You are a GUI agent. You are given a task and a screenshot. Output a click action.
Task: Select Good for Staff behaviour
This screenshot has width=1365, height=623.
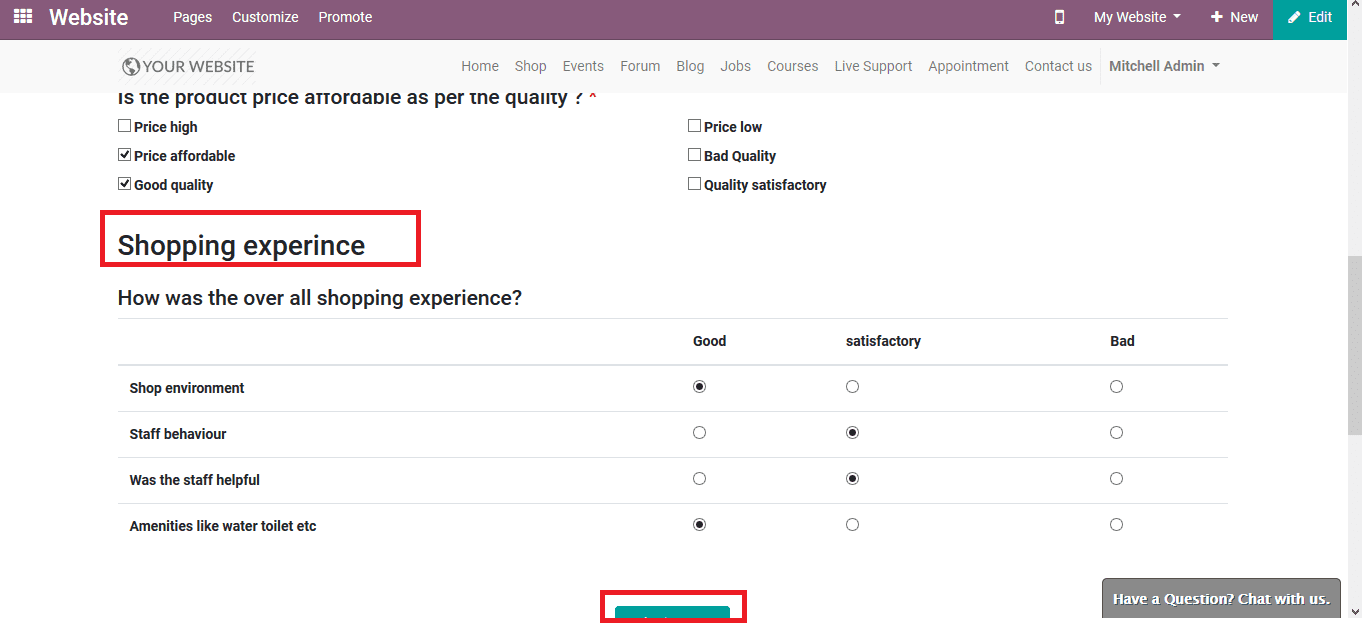[700, 433]
